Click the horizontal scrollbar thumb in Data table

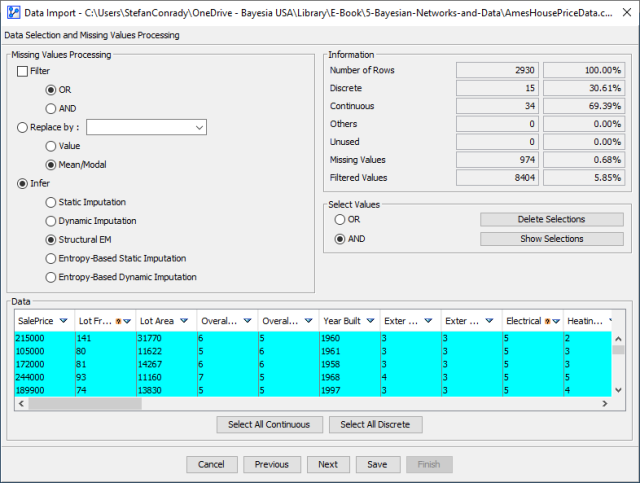tap(85, 404)
